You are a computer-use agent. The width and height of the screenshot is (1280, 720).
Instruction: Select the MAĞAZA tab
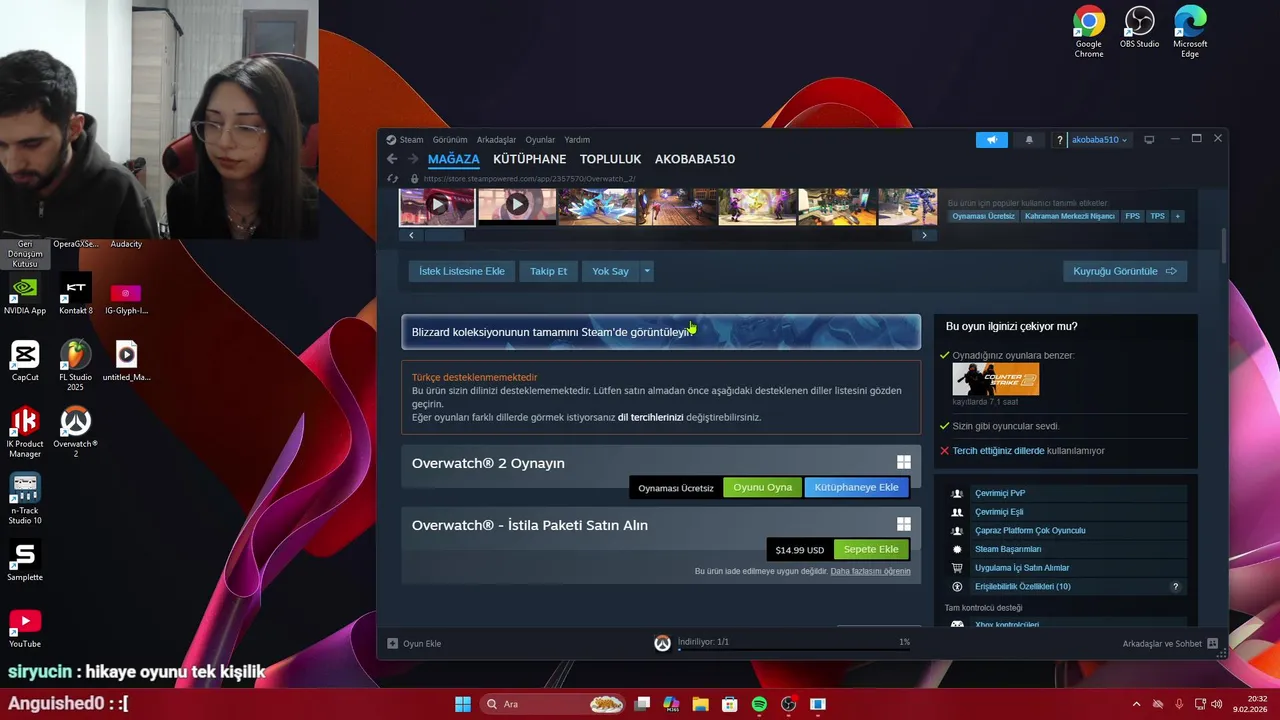tap(454, 159)
